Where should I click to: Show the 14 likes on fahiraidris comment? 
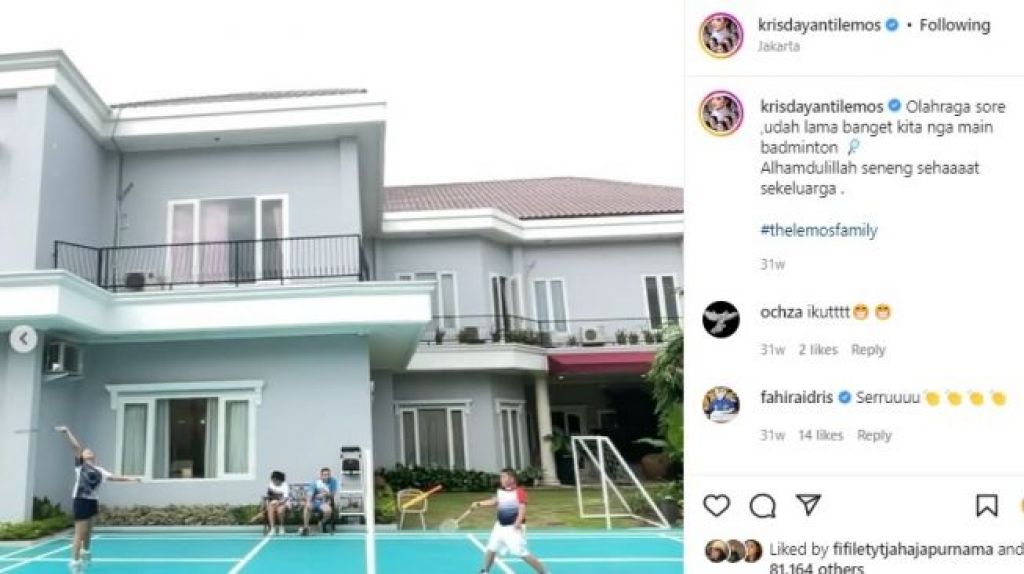[820, 435]
